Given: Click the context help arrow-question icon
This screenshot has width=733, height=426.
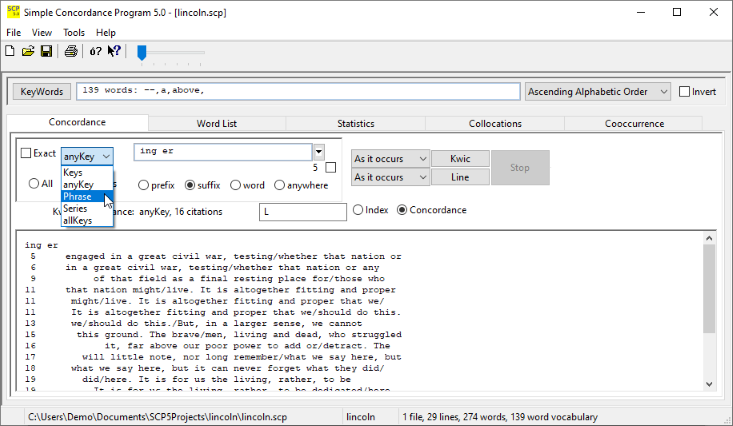Looking at the screenshot, I should coord(114,51).
